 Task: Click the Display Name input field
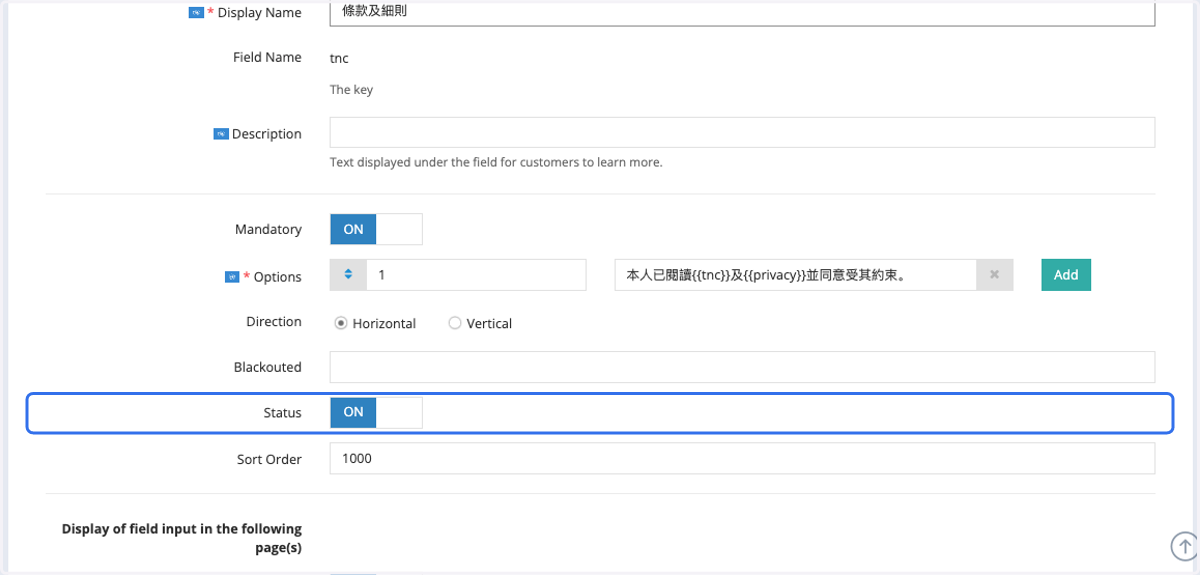click(742, 13)
